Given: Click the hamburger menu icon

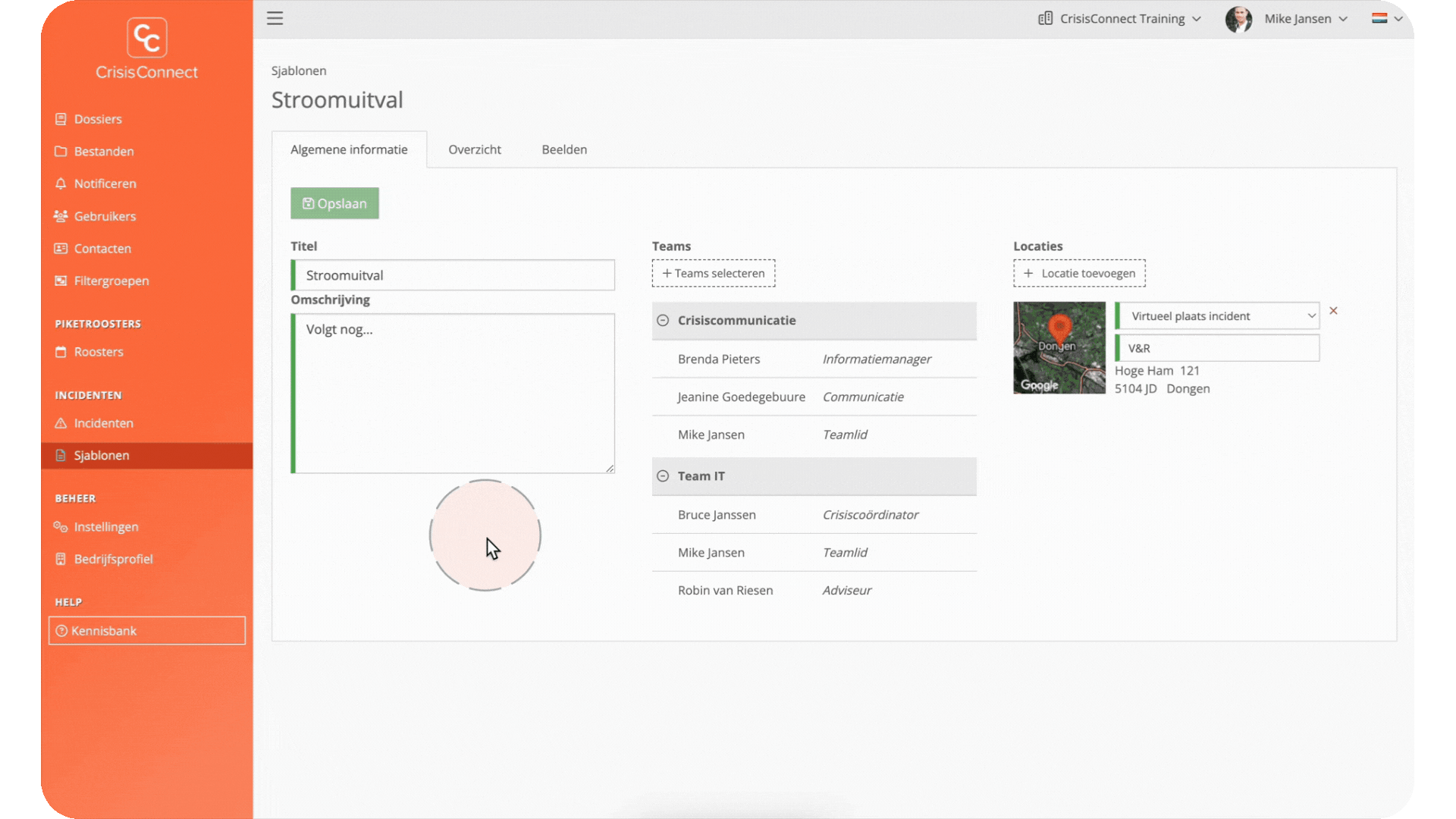Looking at the screenshot, I should tap(275, 18).
